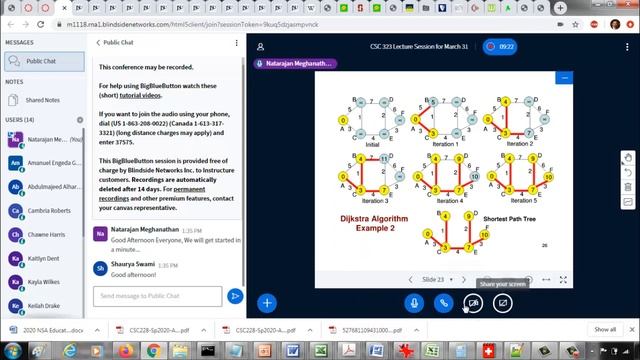This screenshot has height=360, width=640.
Task: Go back in browser history
Action: tap(11, 24)
